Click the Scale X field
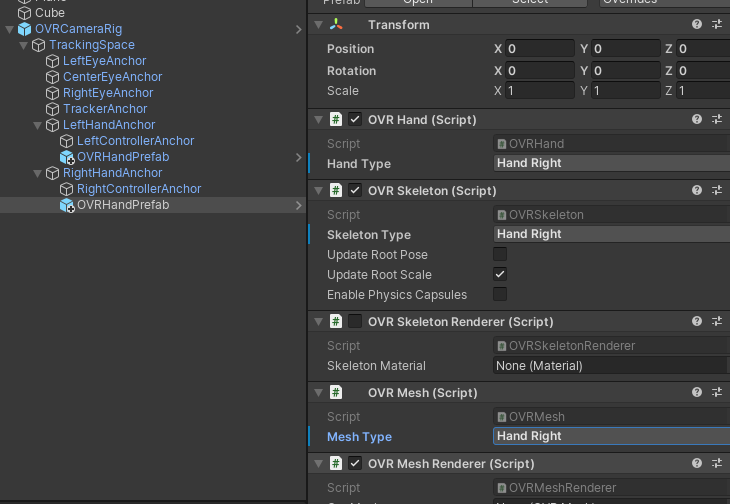 tap(540, 90)
